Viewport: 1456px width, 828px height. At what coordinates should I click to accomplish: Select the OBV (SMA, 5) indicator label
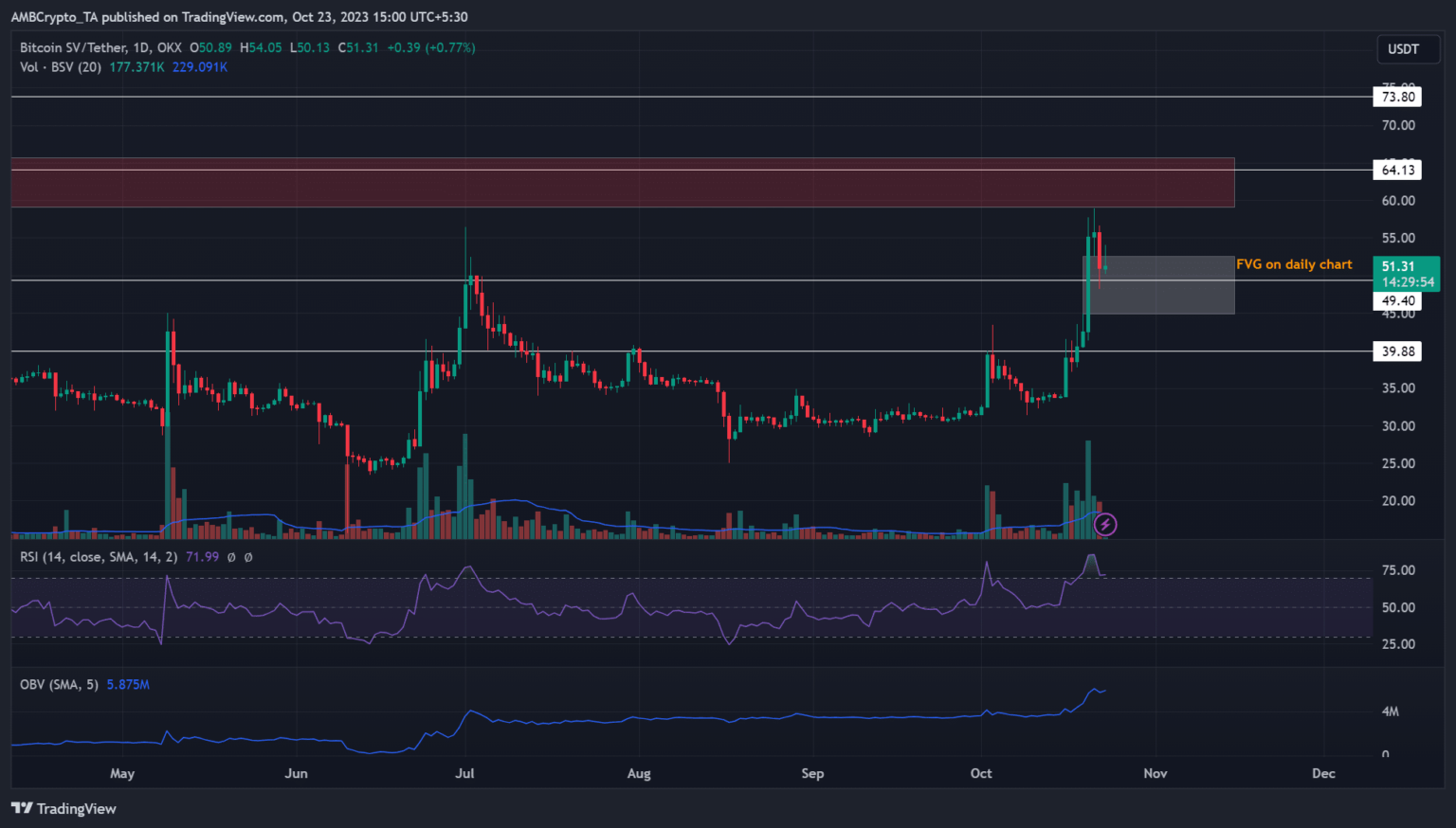[59, 684]
